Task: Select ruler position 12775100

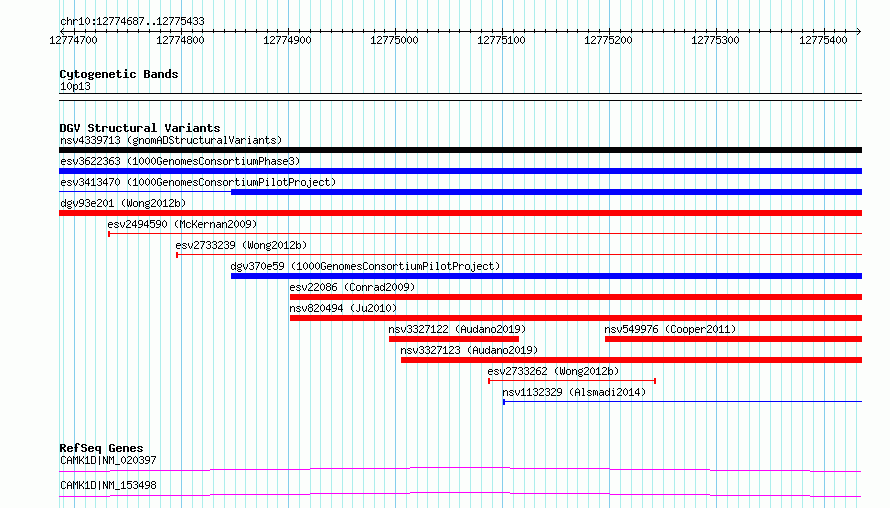Action: 501,40
